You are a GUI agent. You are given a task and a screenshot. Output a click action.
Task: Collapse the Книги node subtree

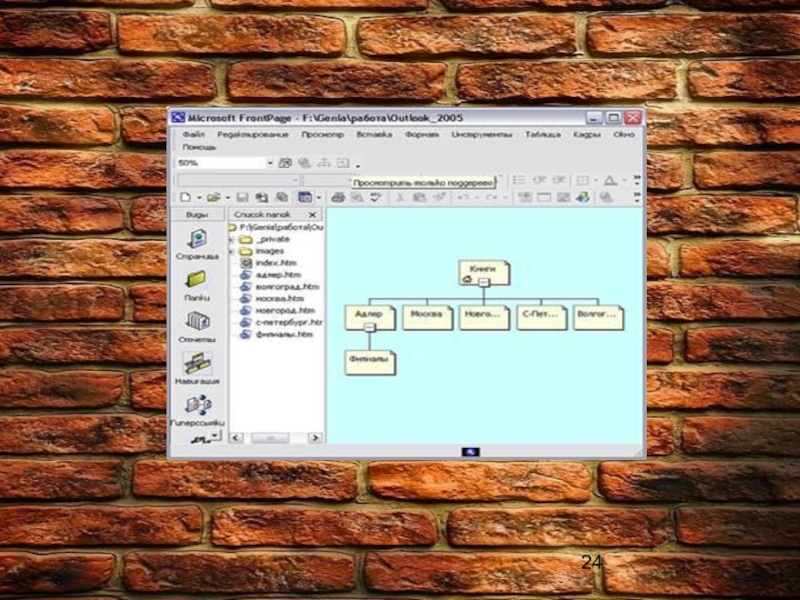(x=484, y=282)
